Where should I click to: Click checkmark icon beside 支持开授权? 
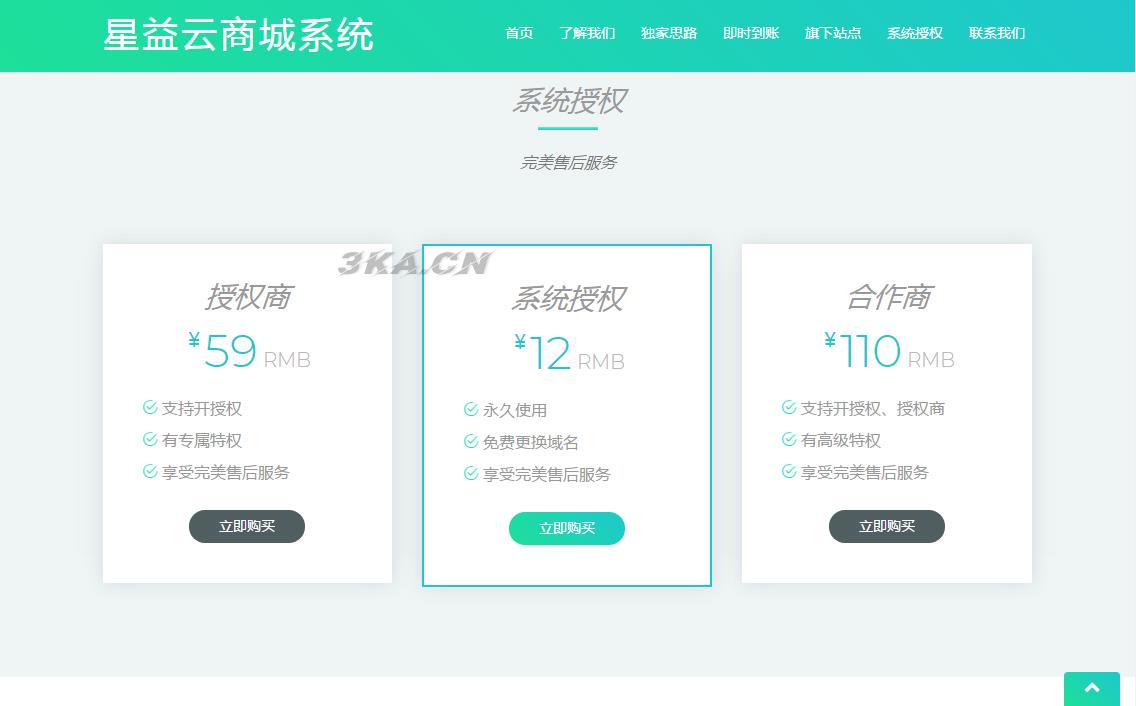click(x=150, y=408)
